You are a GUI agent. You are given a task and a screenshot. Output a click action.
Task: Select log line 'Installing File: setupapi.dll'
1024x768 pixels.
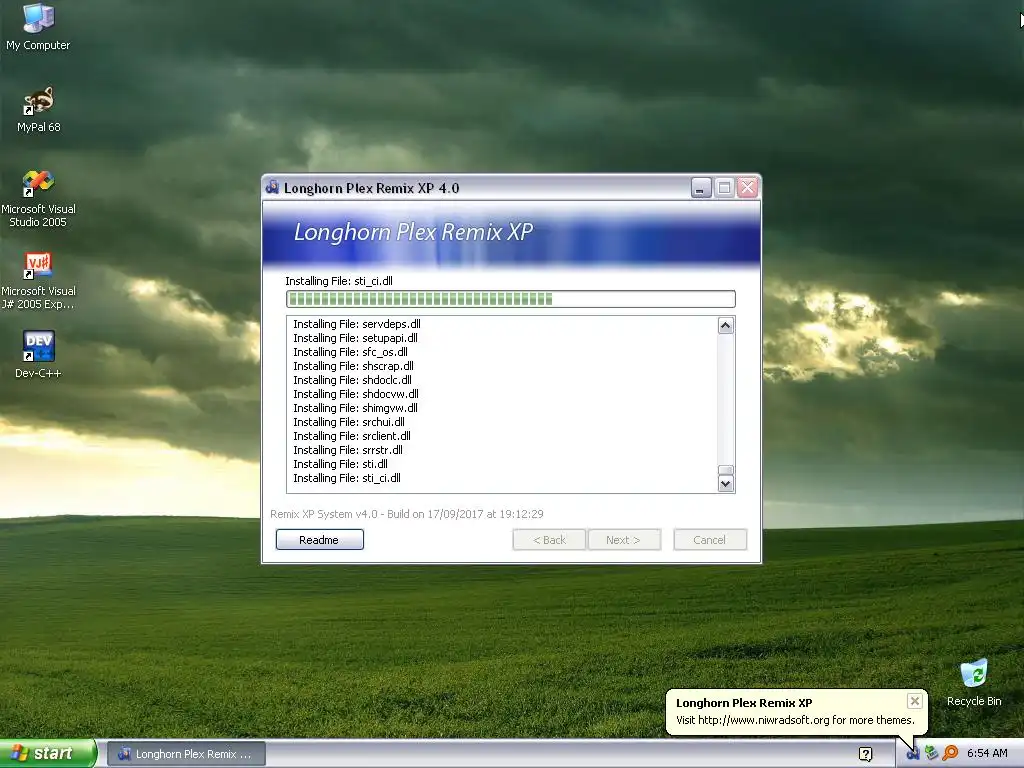355,338
